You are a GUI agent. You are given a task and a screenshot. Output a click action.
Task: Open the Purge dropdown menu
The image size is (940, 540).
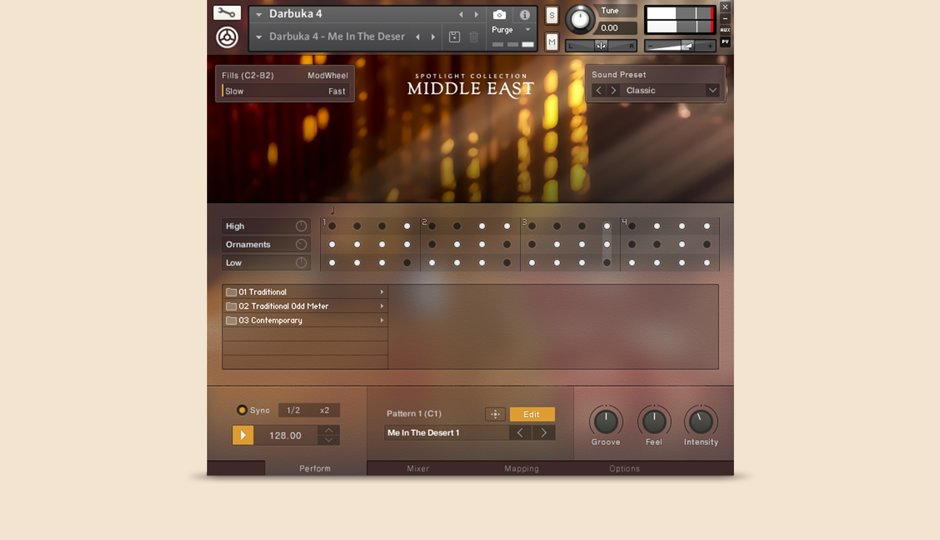click(x=513, y=30)
